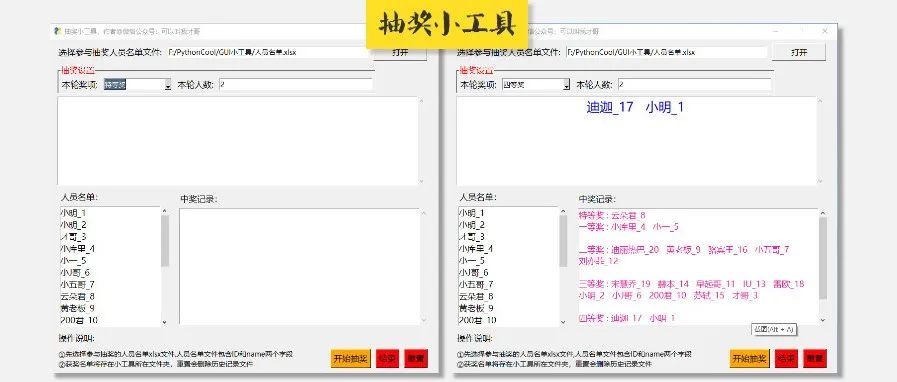Click 重置 in the left window
Screen dimensions: 897x382
click(x=416, y=359)
